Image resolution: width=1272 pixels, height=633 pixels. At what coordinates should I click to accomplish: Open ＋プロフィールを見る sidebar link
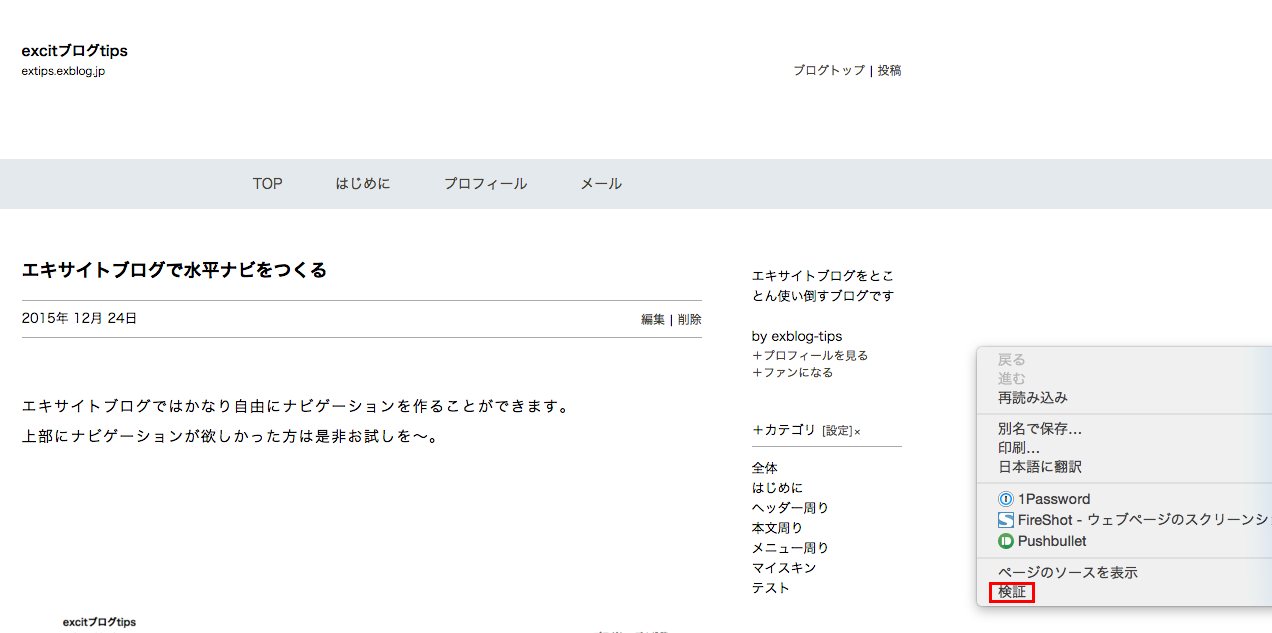coord(810,356)
